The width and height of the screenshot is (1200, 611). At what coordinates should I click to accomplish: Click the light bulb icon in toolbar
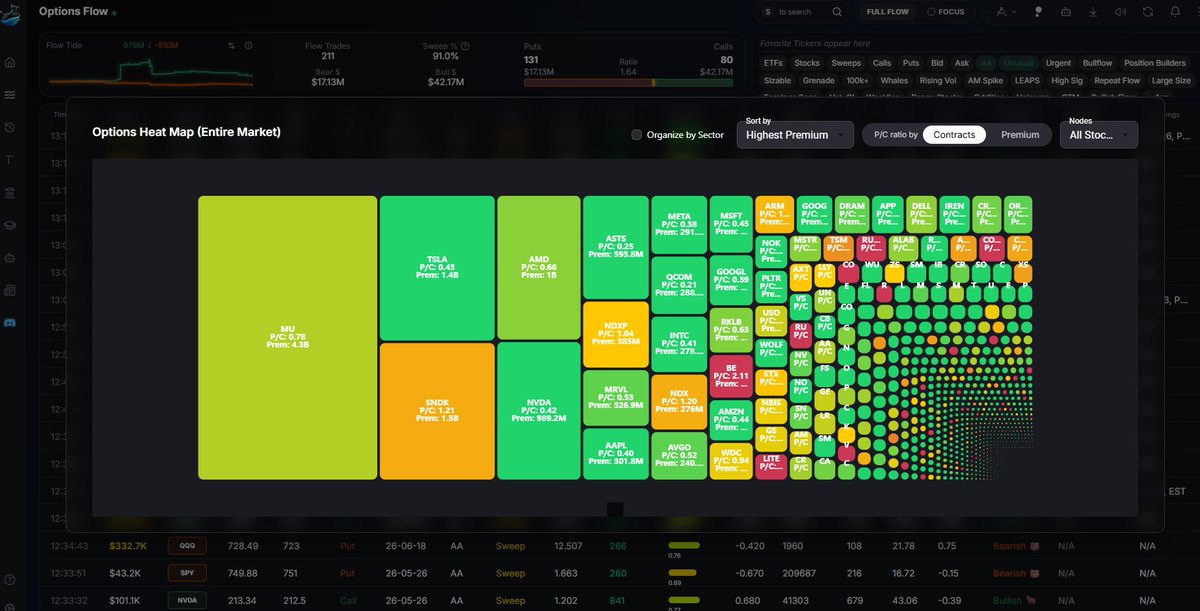pos(1039,12)
